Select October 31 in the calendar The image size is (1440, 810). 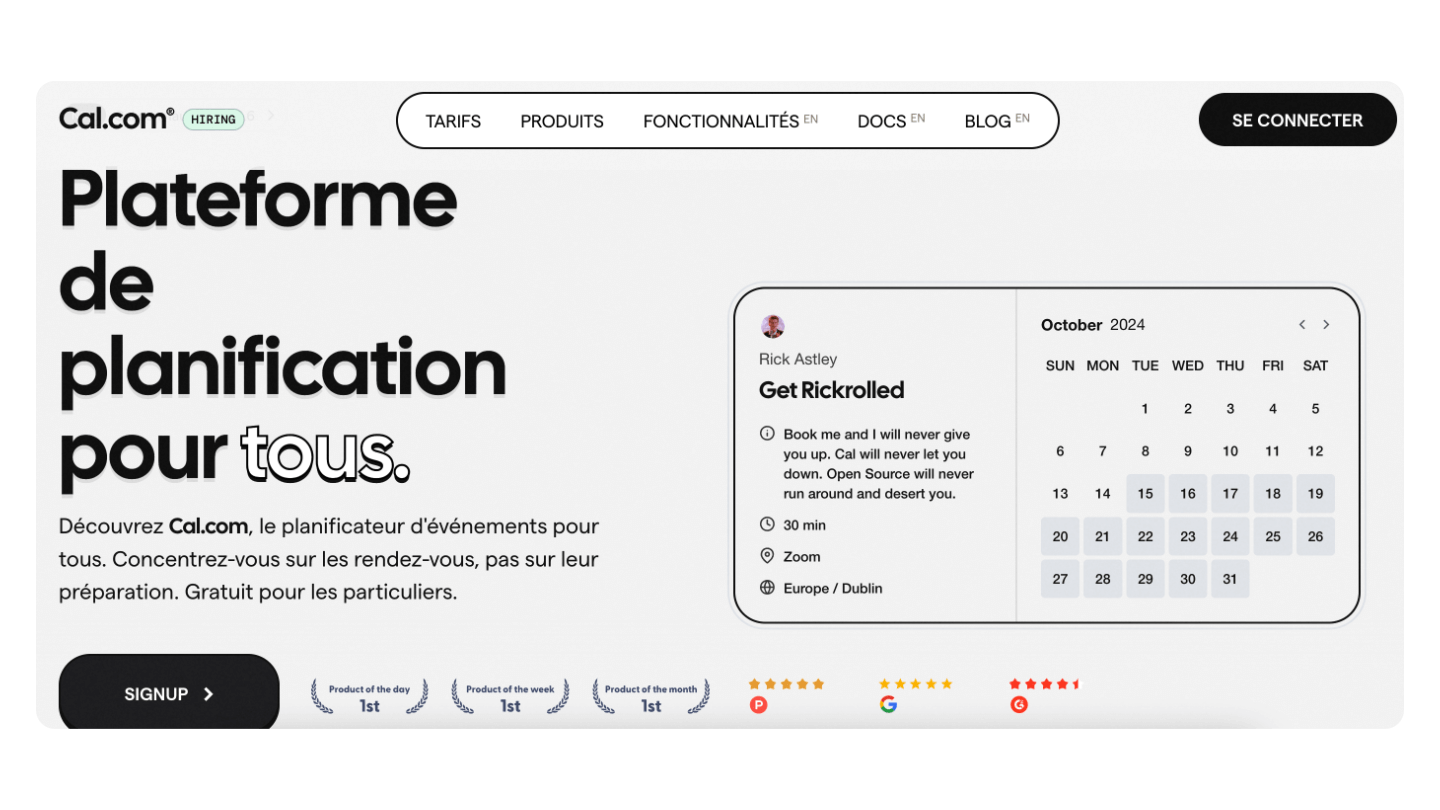(x=1230, y=579)
